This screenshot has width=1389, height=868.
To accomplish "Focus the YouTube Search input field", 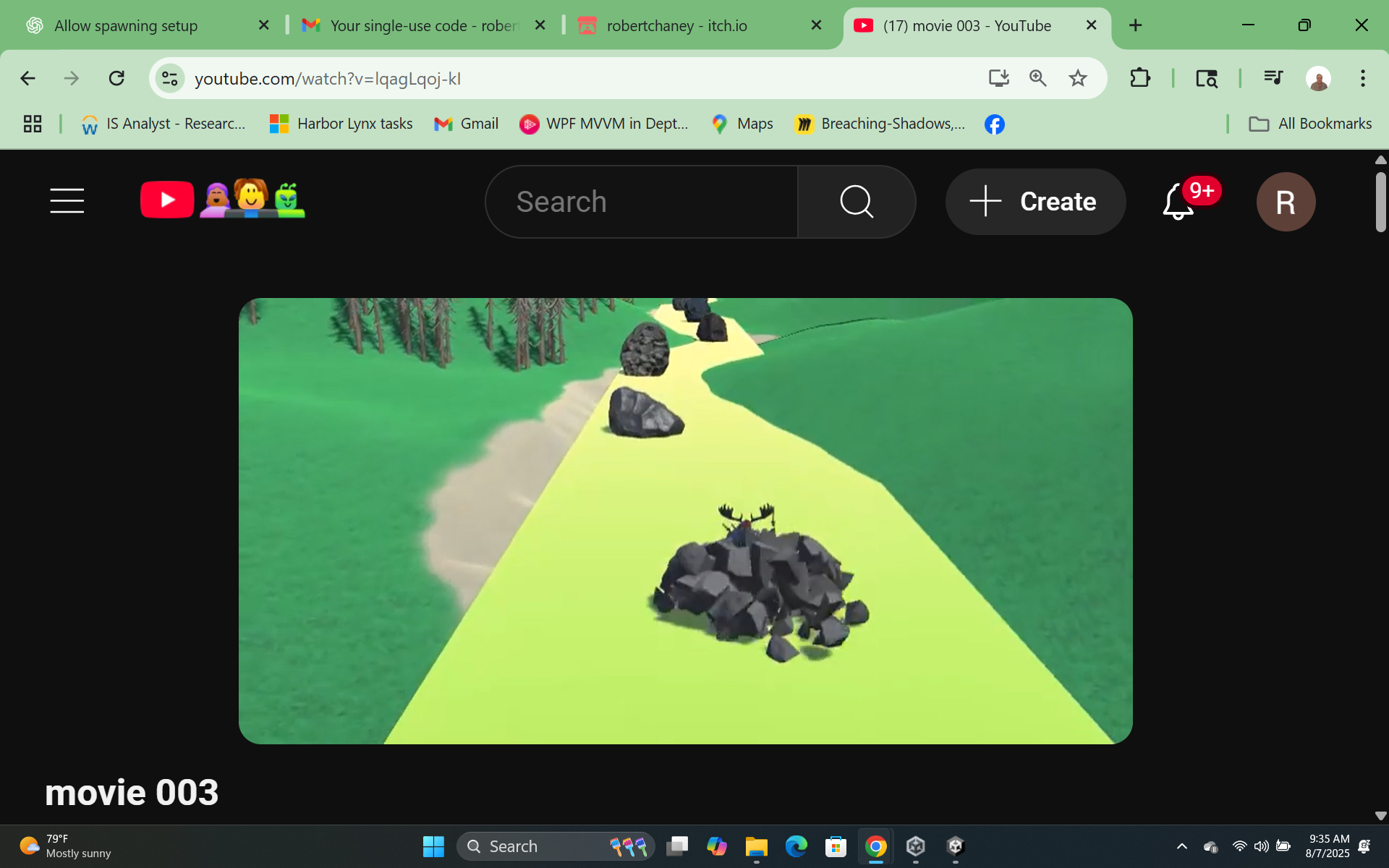I will [x=641, y=202].
